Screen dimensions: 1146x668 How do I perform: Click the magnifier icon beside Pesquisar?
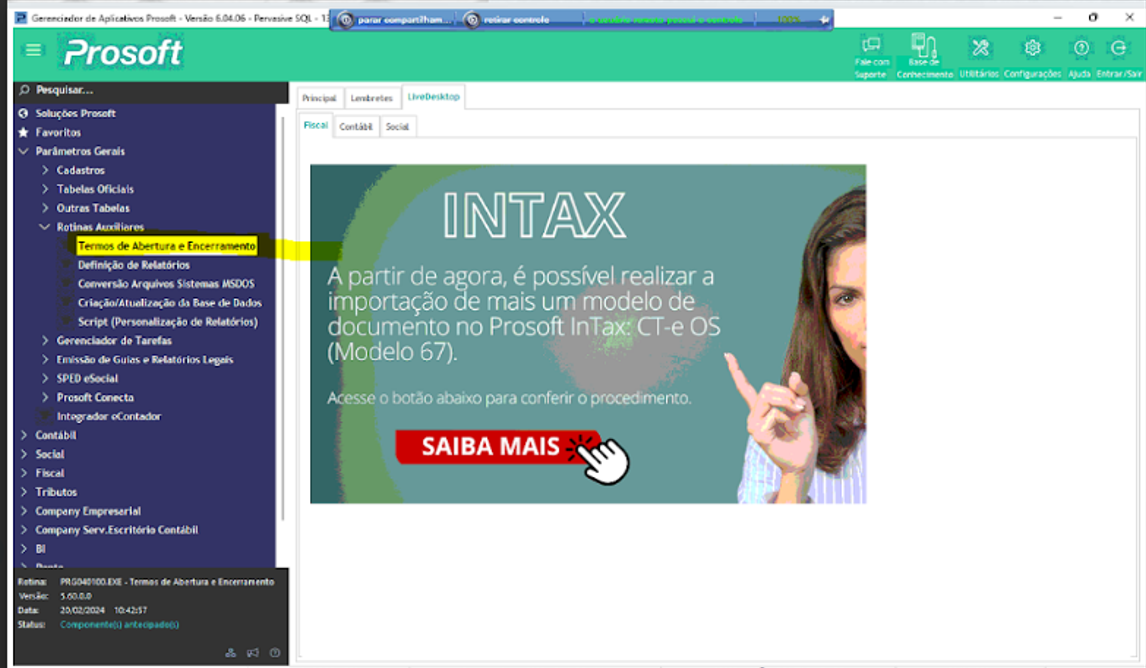tap(24, 90)
